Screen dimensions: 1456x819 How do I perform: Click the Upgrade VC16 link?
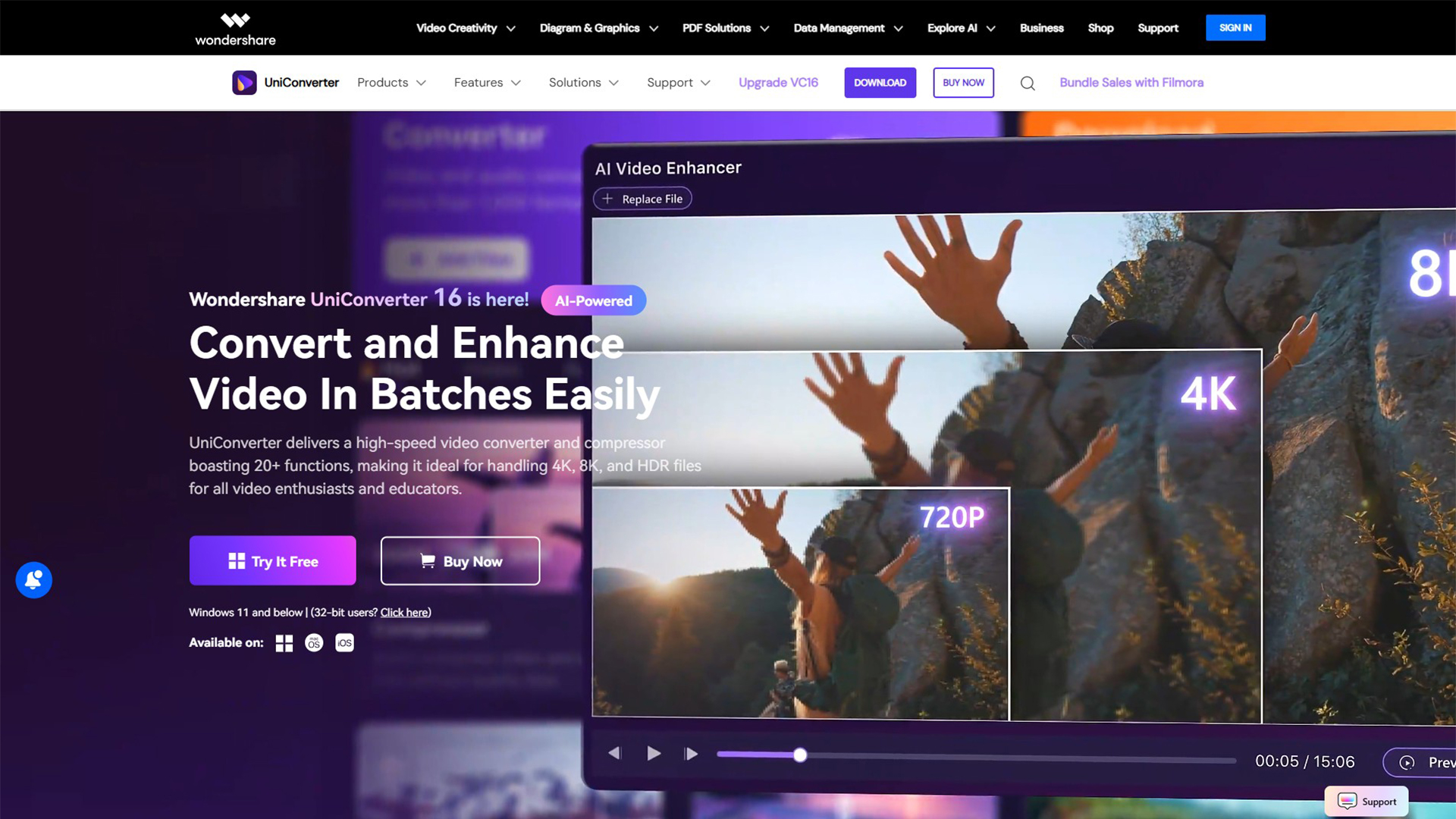(x=778, y=83)
